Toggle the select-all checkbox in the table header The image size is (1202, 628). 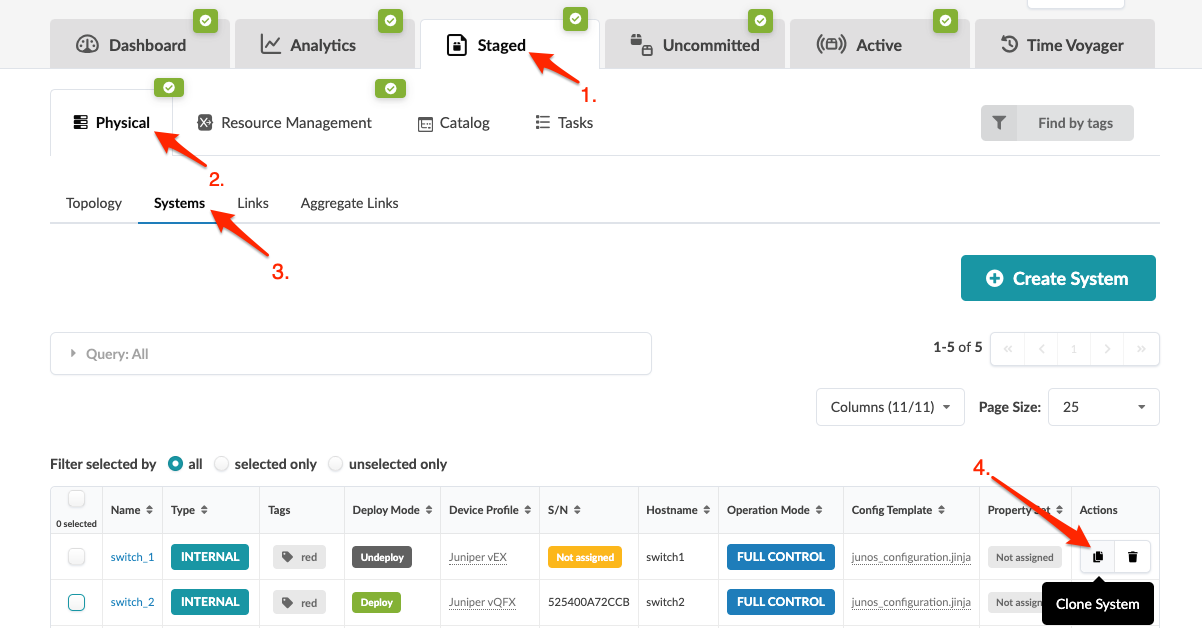77,500
